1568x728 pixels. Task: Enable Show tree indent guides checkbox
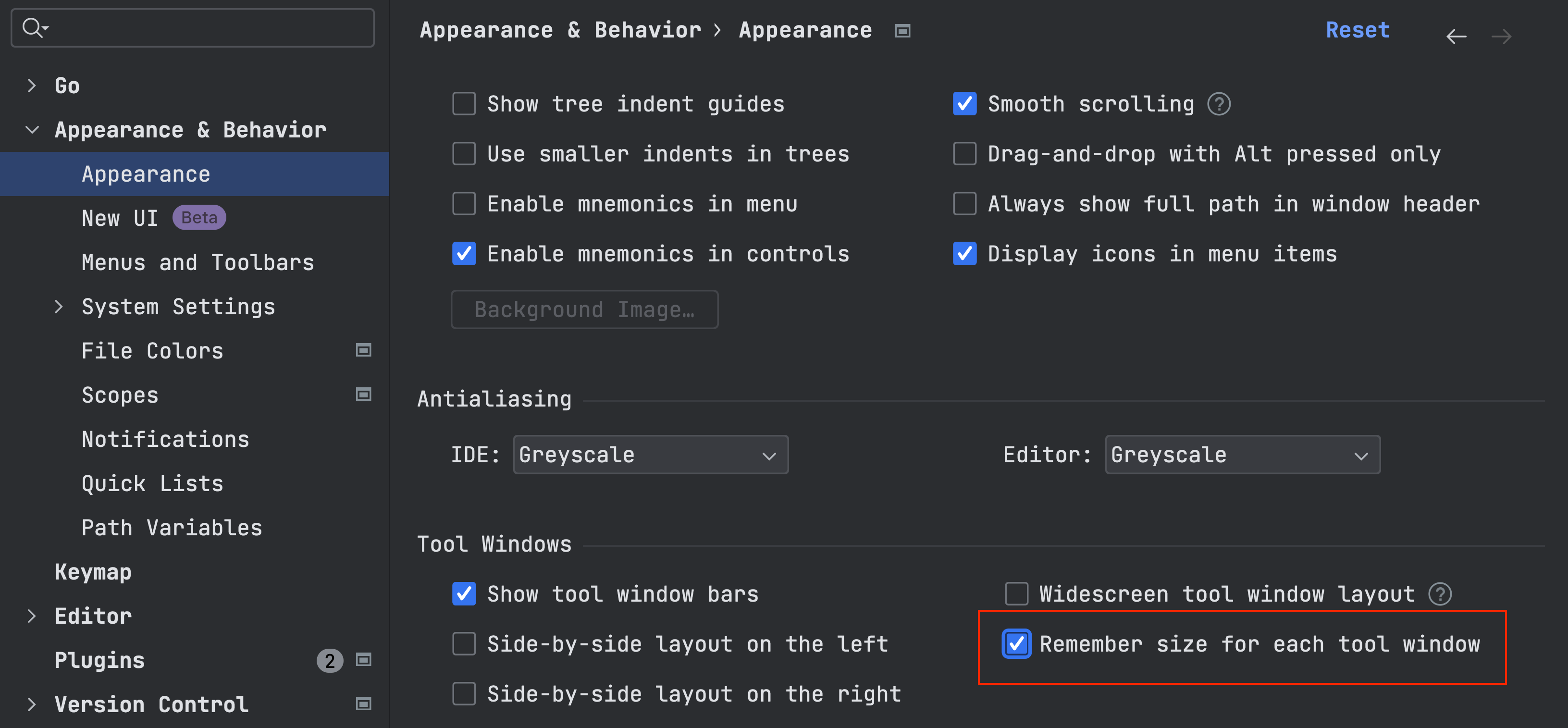coord(464,104)
